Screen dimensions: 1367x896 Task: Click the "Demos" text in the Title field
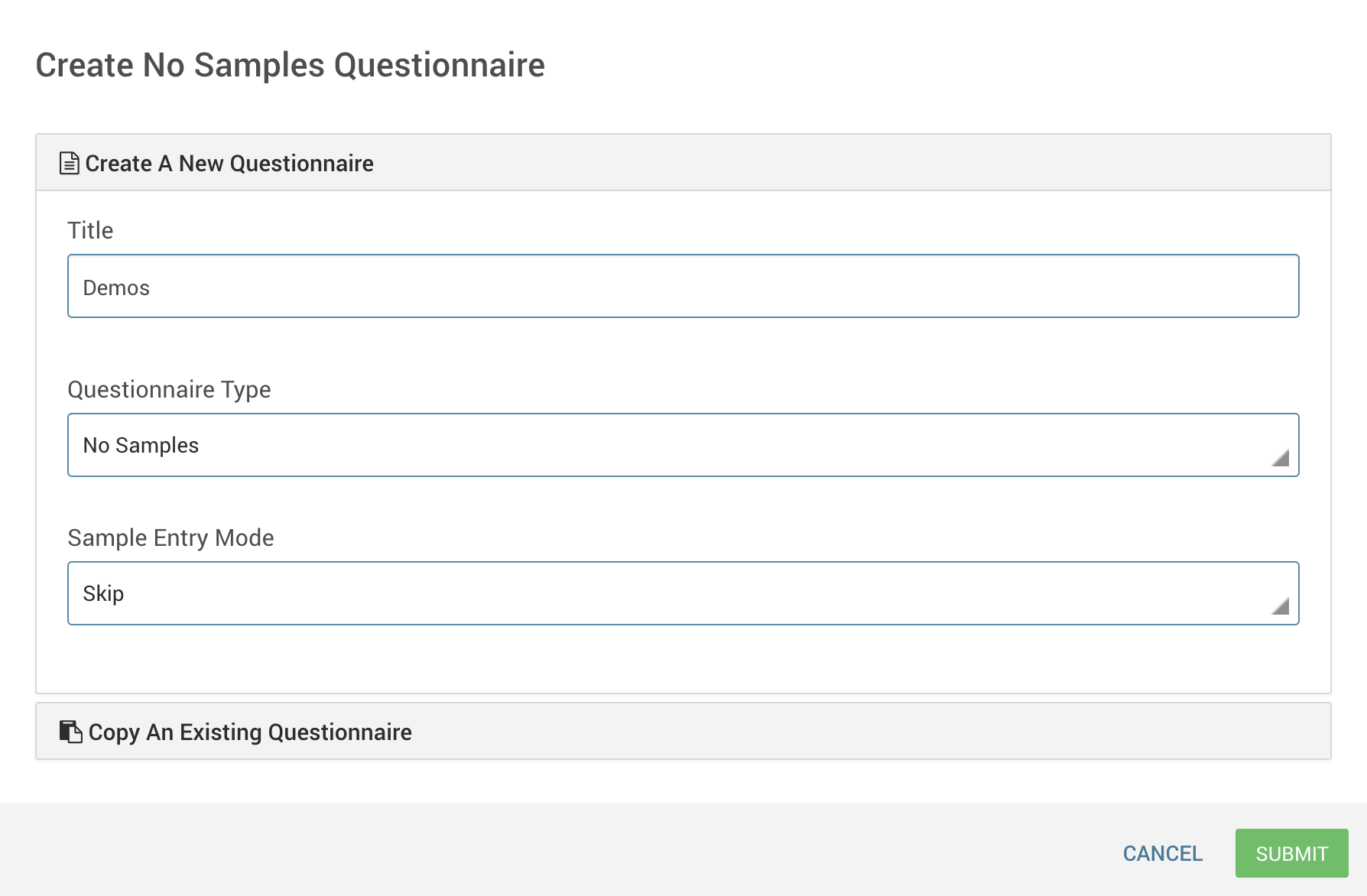pos(116,288)
